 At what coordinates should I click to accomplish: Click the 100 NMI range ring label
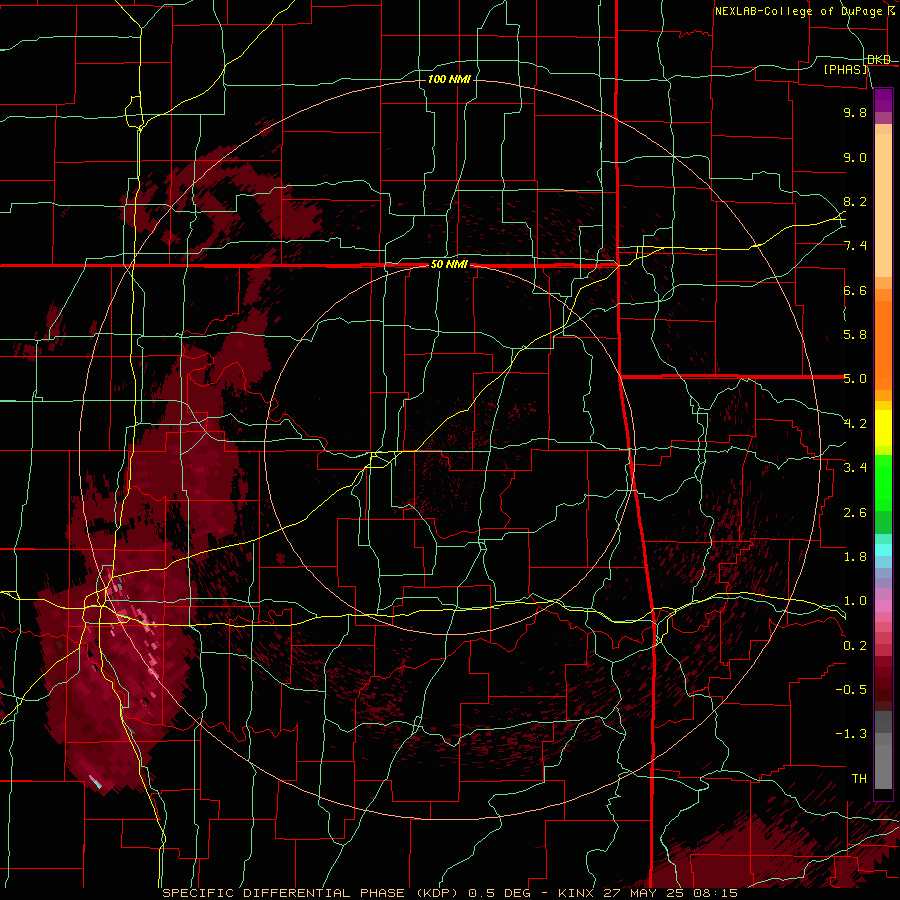pos(449,79)
